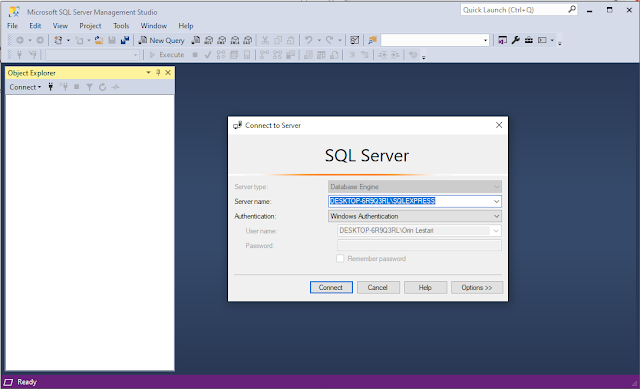The image size is (640, 389).
Task: Click the Help button in dialog
Action: click(425, 287)
